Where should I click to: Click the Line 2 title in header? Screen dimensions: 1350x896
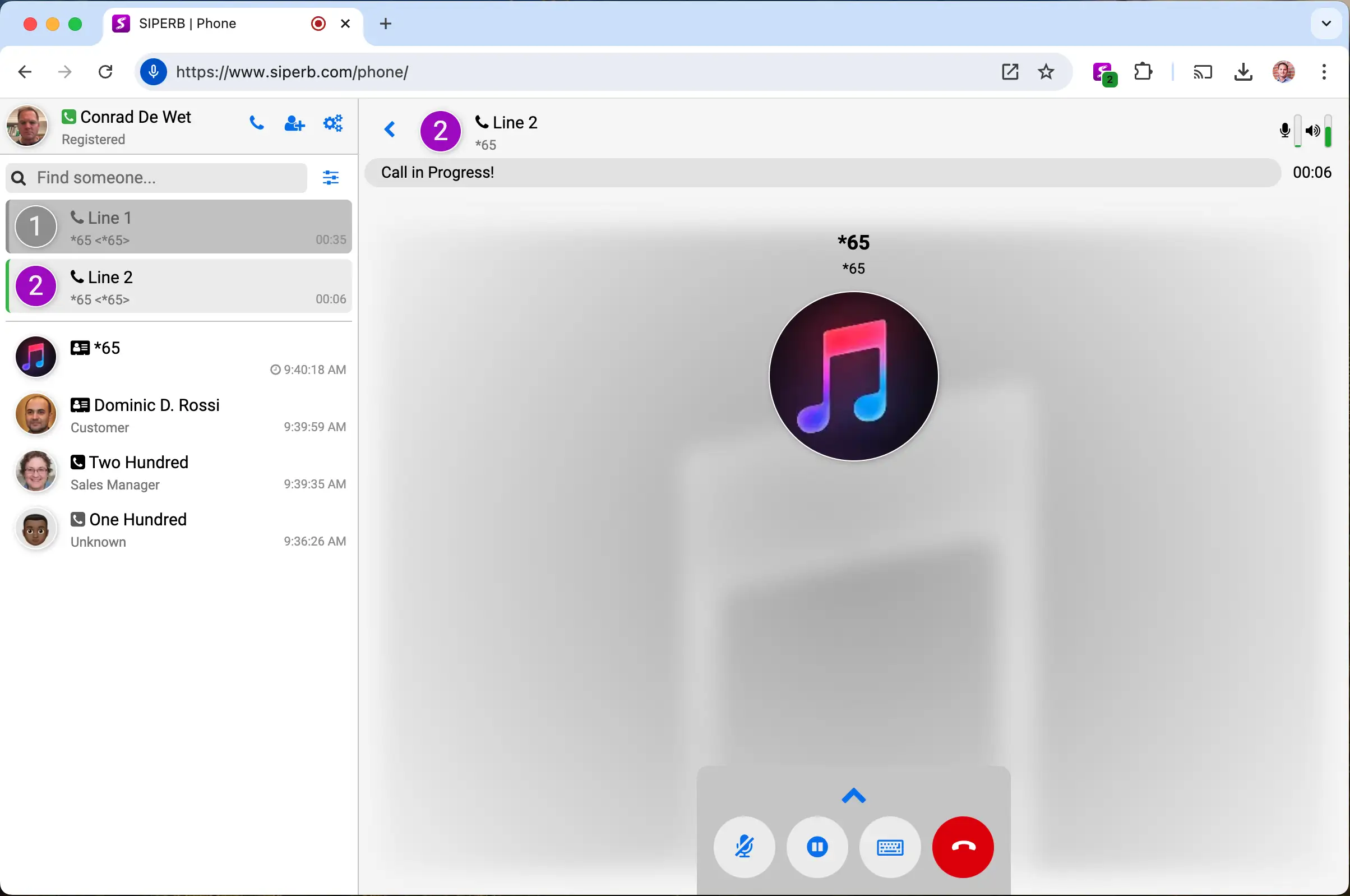coord(515,123)
